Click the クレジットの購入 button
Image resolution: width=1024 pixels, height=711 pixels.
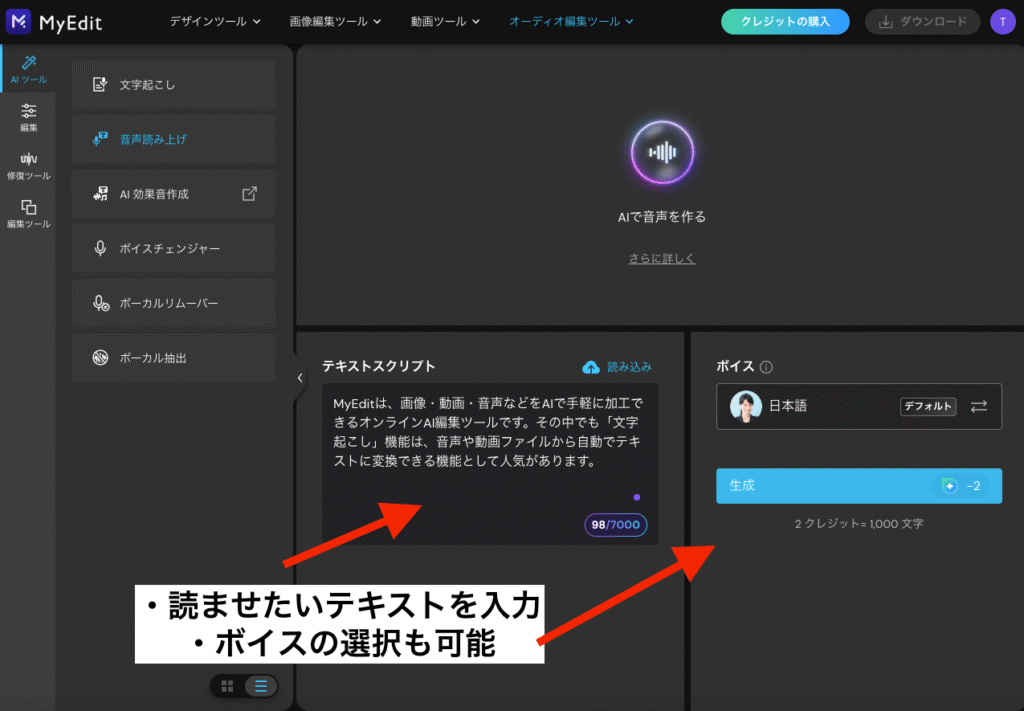[785, 22]
